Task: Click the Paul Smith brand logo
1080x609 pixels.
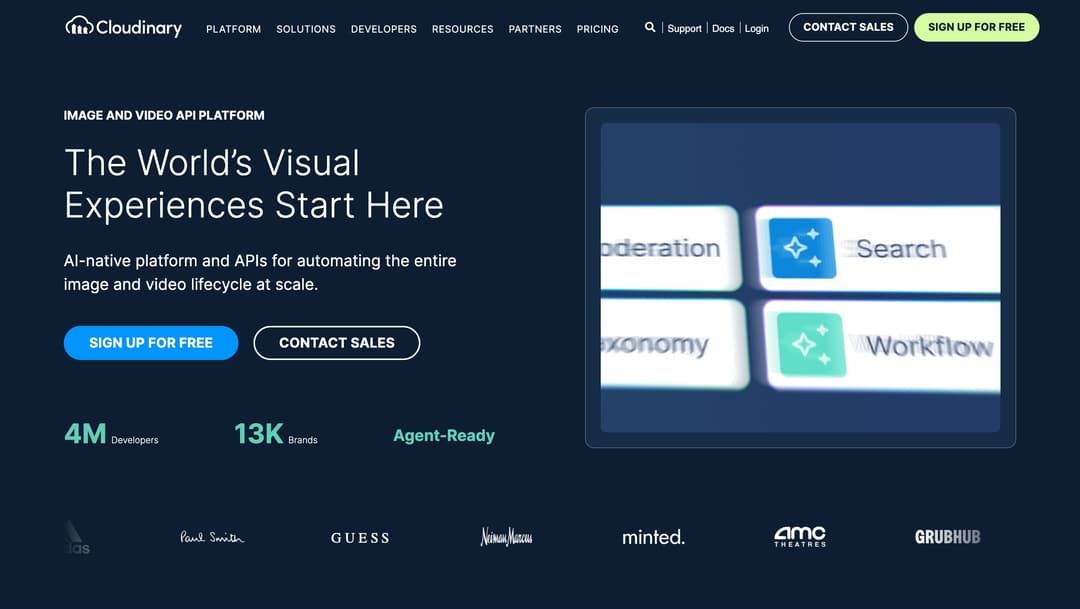Action: point(211,537)
